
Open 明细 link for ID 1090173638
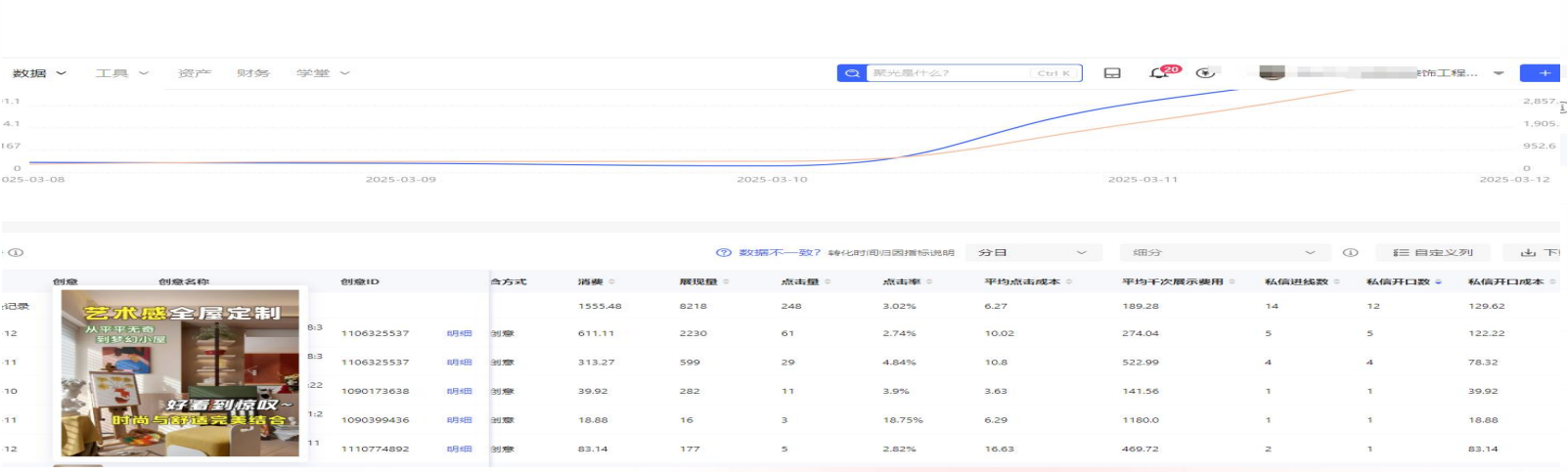point(459,391)
